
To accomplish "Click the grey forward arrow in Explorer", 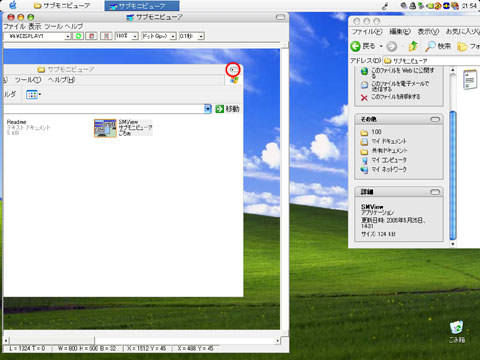I will pos(392,46).
